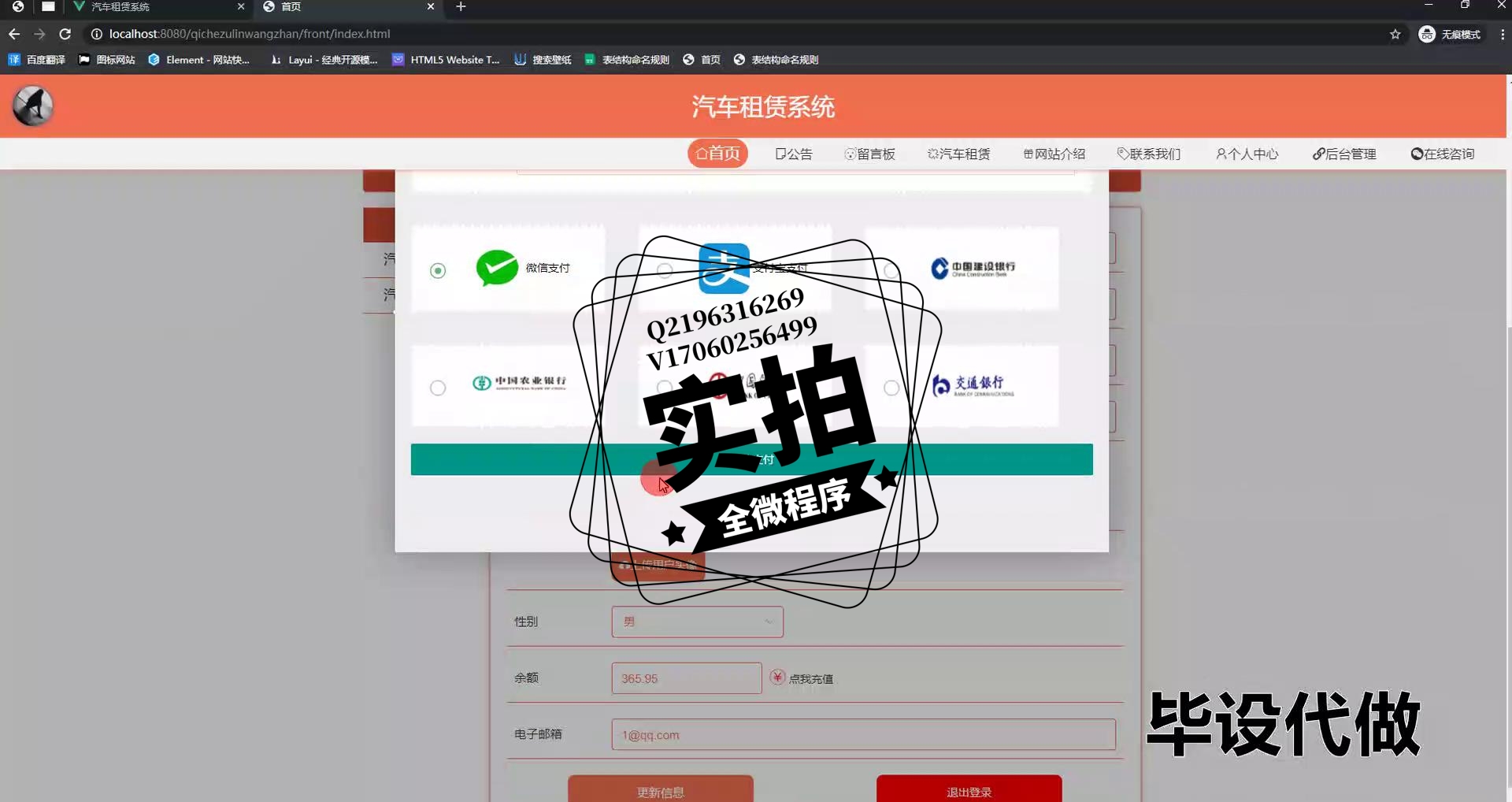The image size is (1512, 802).
Task: Open the HTML5 Website bookmark
Action: [x=446, y=60]
